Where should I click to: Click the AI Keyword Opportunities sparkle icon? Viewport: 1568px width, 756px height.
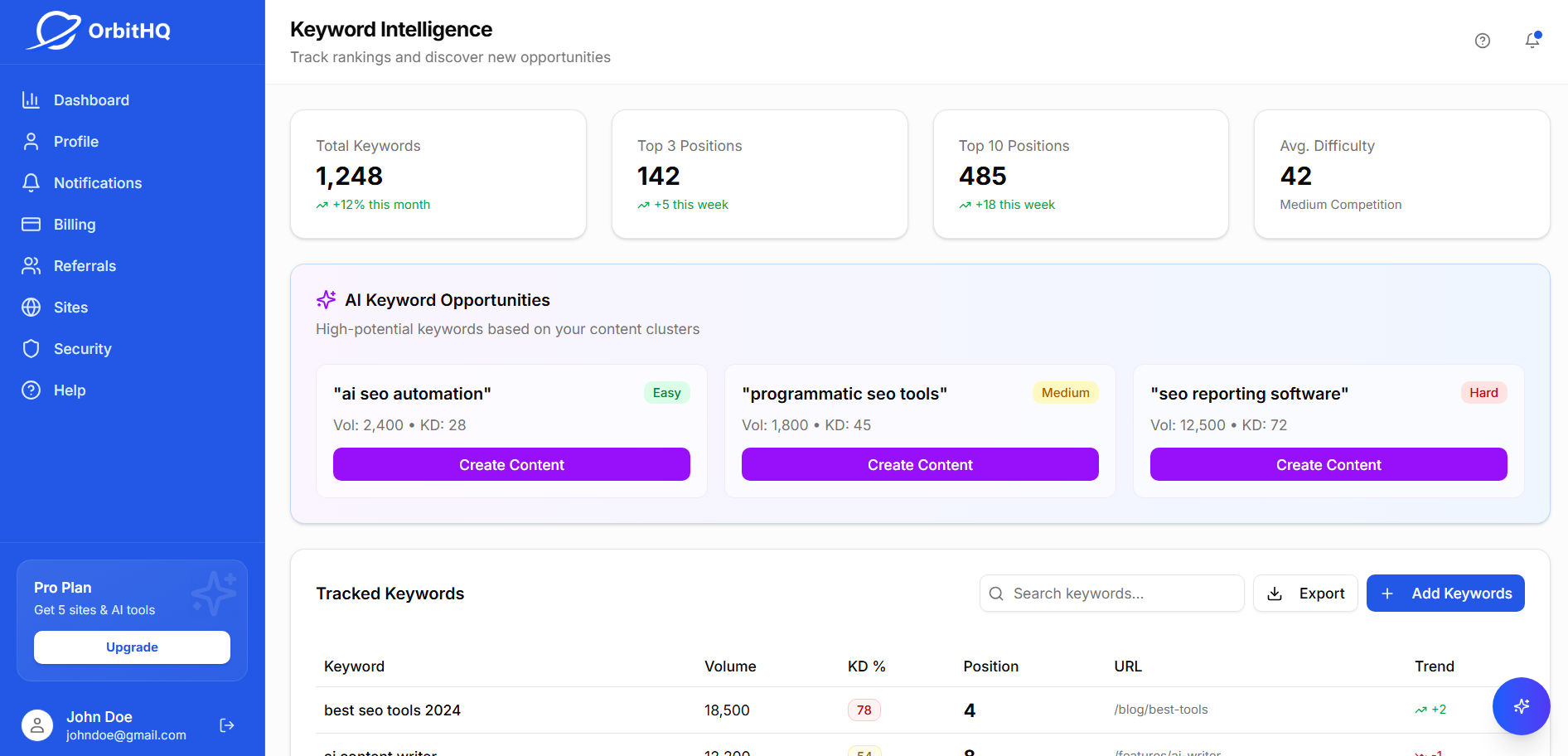click(326, 299)
